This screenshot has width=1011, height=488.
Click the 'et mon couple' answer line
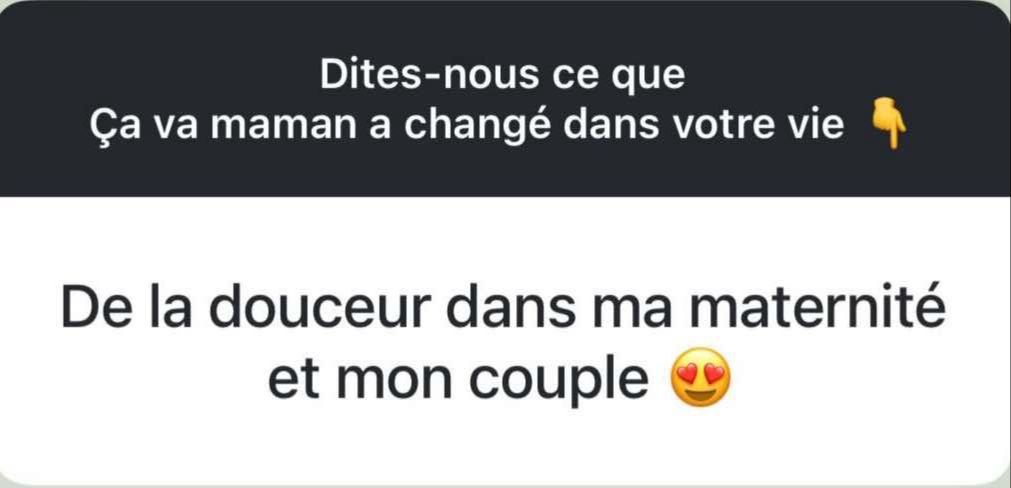pos(458,380)
